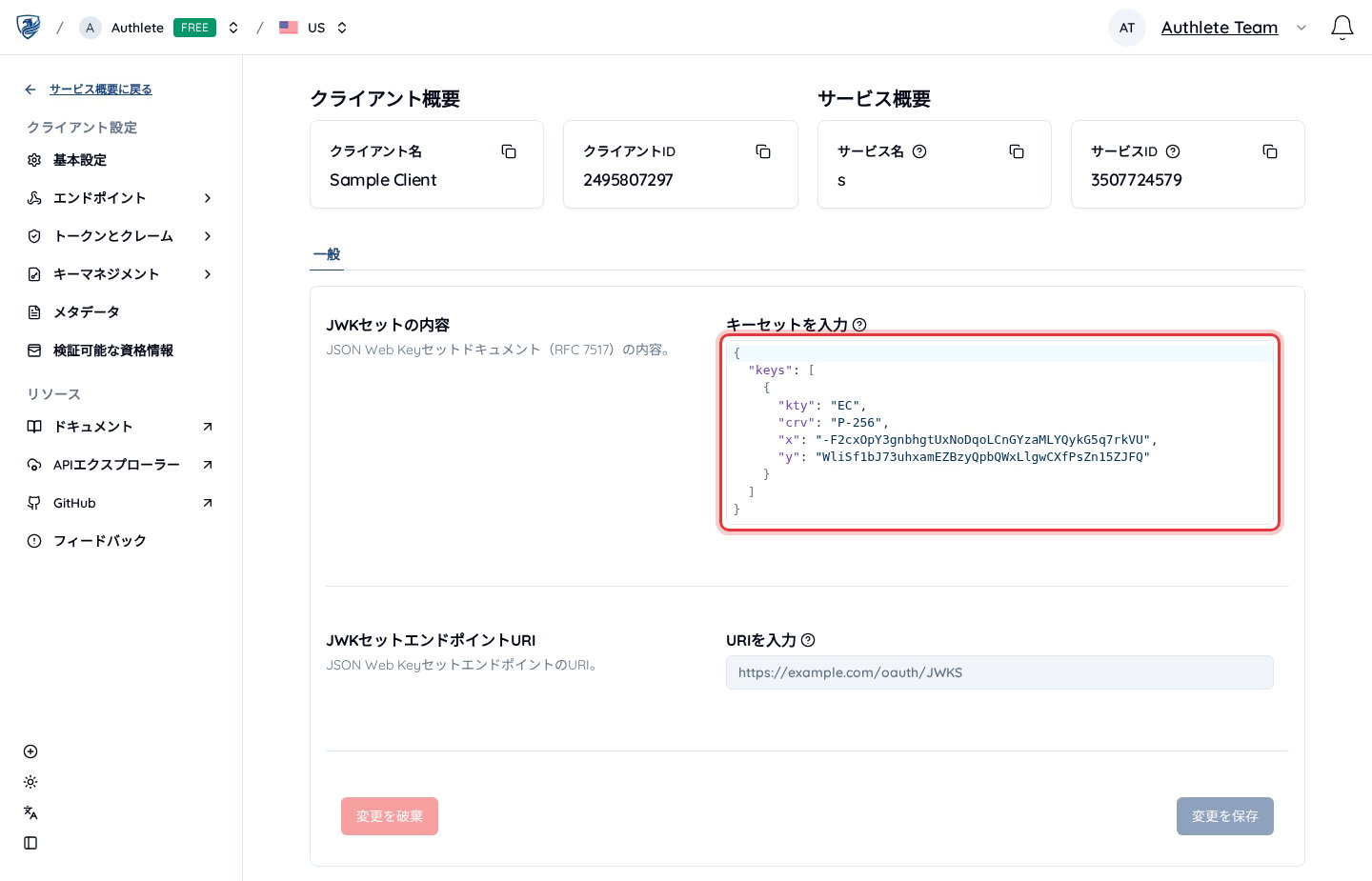The width and height of the screenshot is (1372, 881).
Task: Copy the クライアントID value
Action: pos(763,151)
